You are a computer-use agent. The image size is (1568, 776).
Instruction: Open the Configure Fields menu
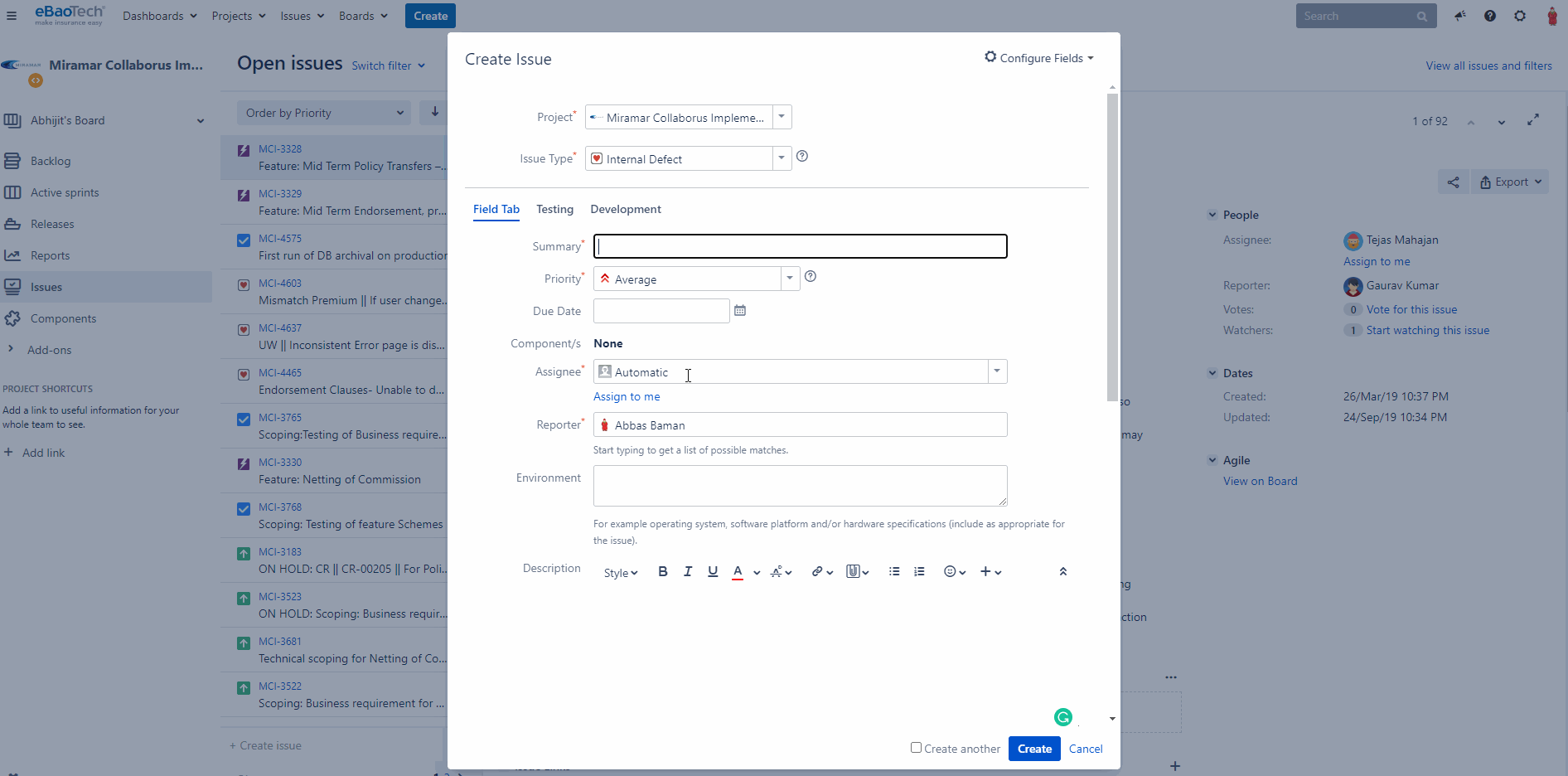click(1039, 58)
